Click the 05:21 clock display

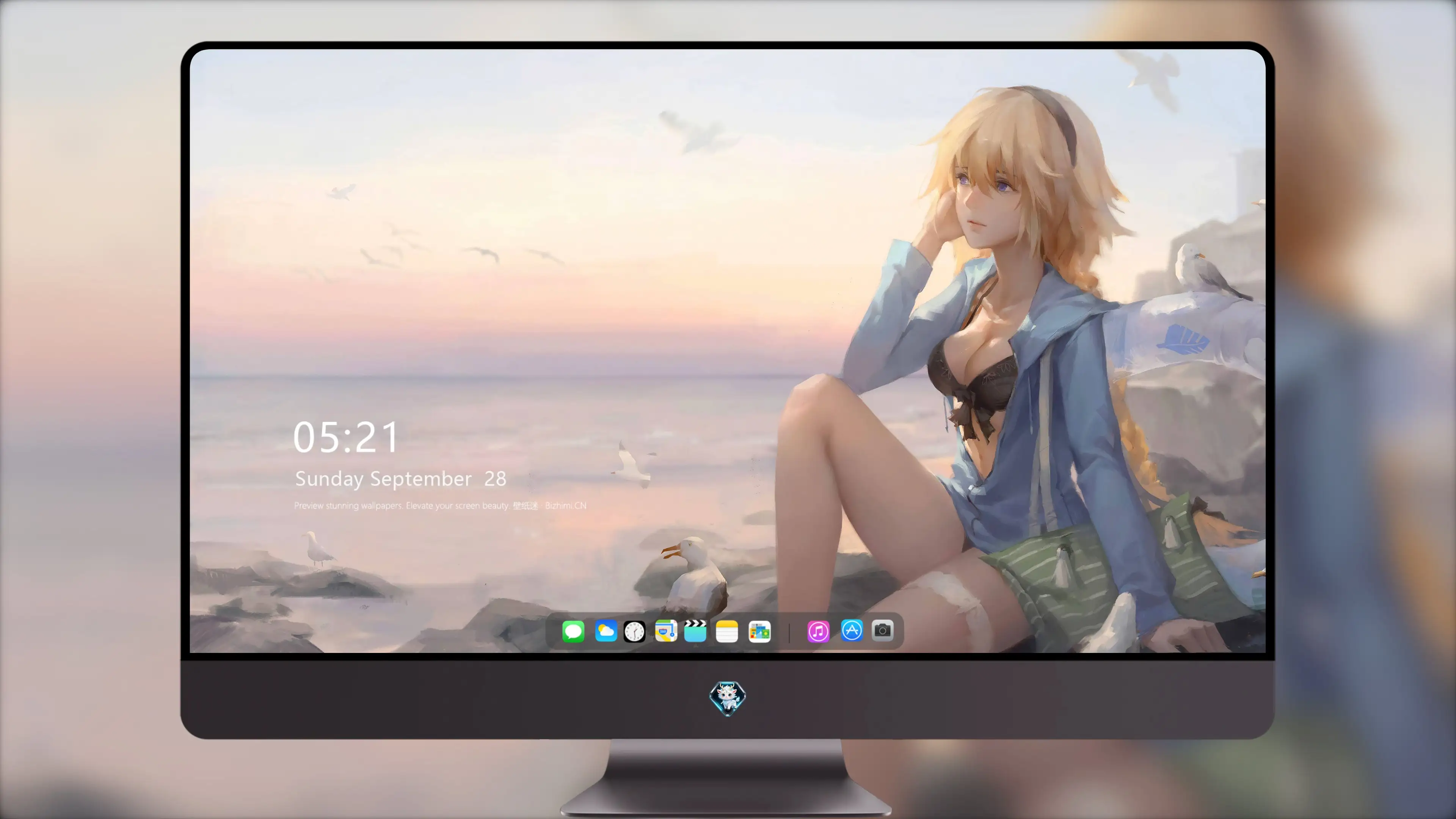(346, 438)
